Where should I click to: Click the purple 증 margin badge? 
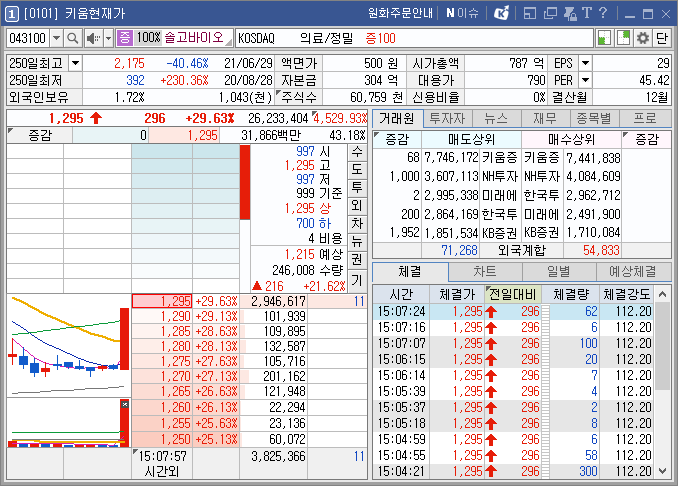[x=125, y=38]
